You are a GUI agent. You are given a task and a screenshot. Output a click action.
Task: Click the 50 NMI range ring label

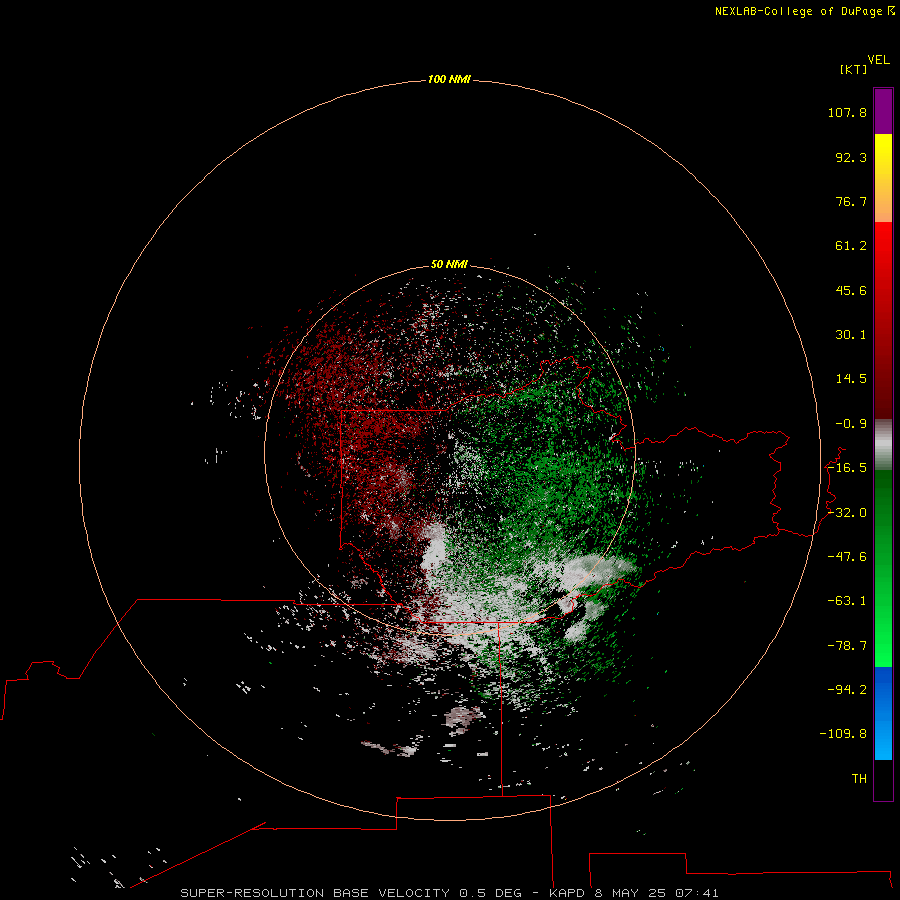tap(449, 264)
